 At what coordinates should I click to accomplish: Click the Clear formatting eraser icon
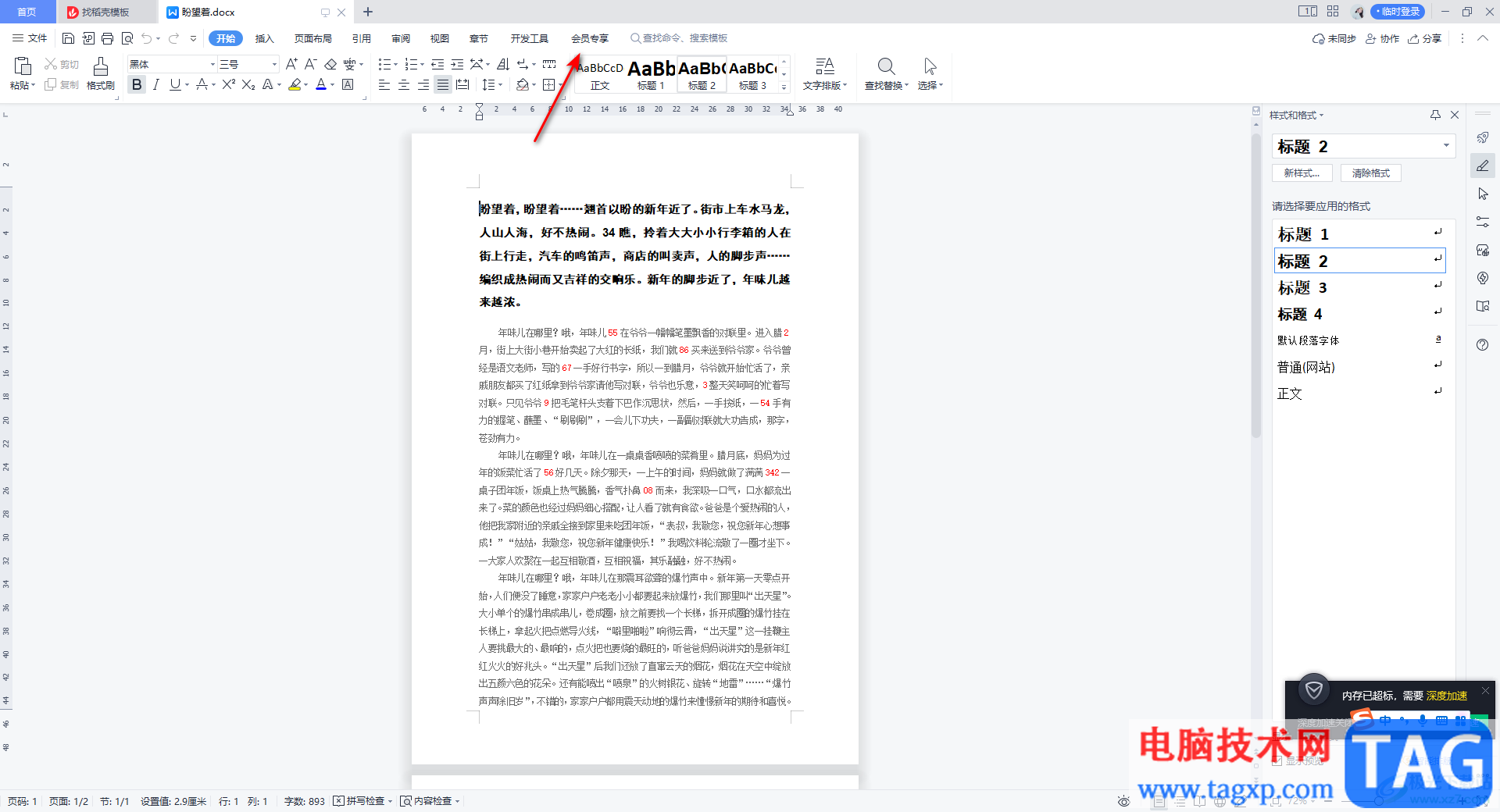(330, 64)
